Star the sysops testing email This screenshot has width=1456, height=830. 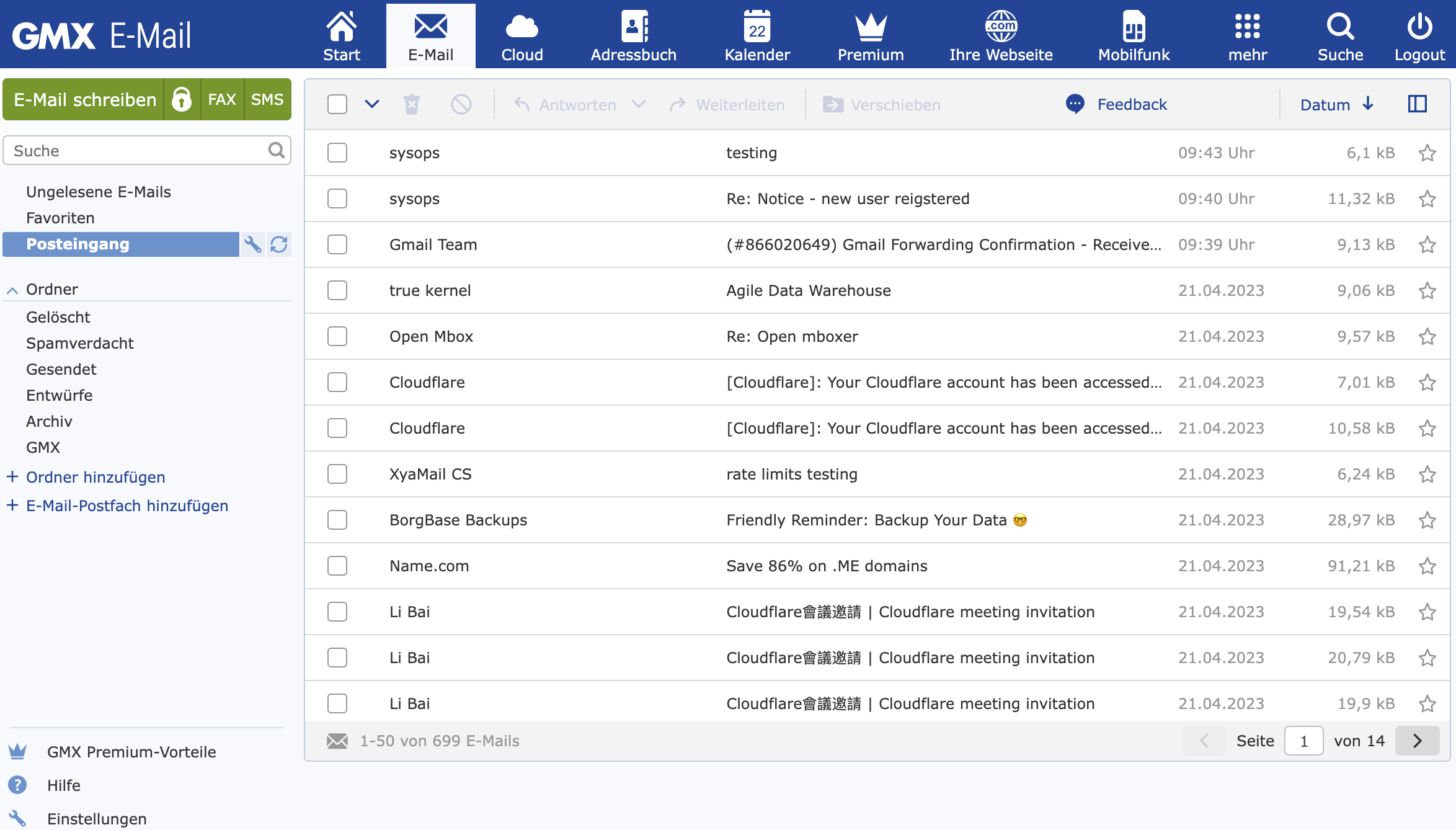pos(1427,153)
